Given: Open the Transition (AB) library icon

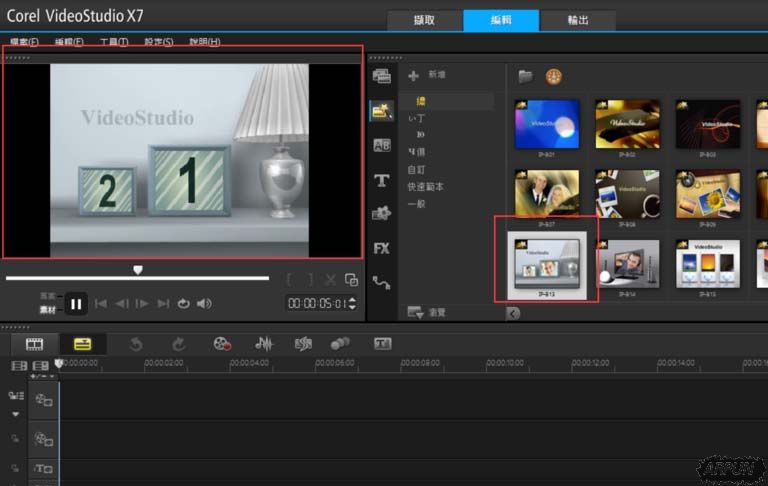Looking at the screenshot, I should 381,145.
